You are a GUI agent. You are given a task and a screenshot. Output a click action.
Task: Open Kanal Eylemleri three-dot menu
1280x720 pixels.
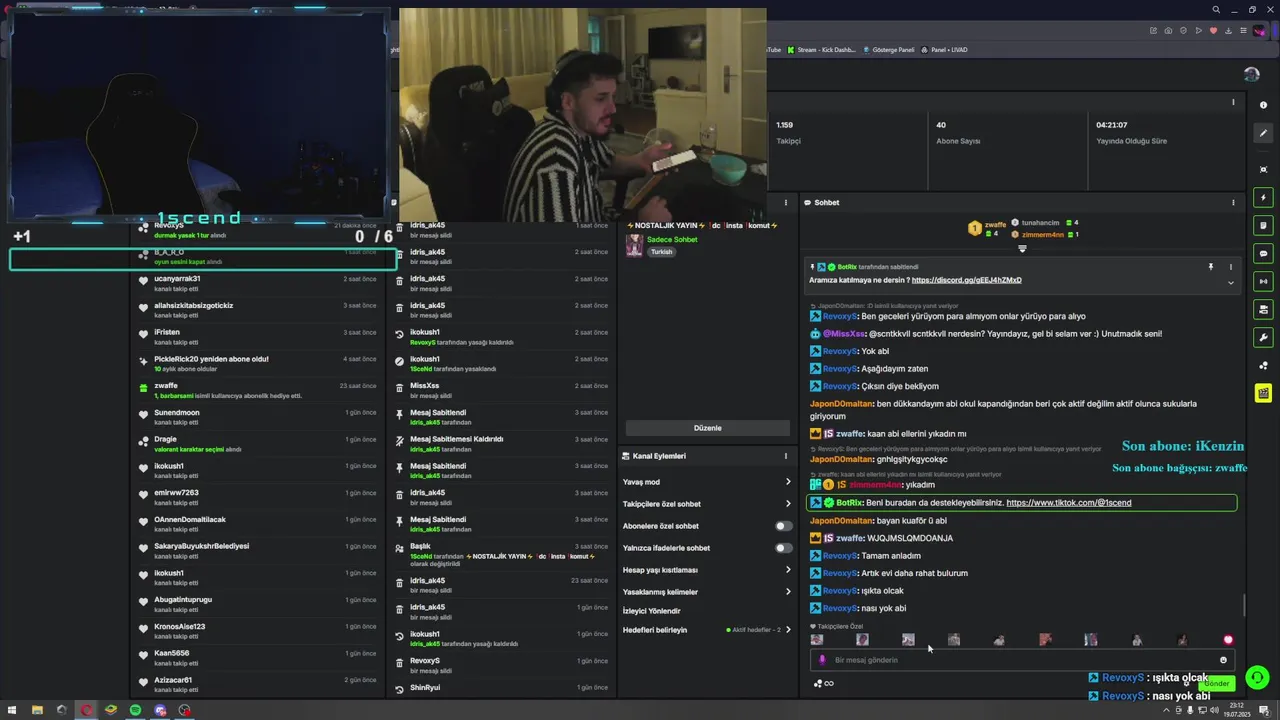(786, 456)
